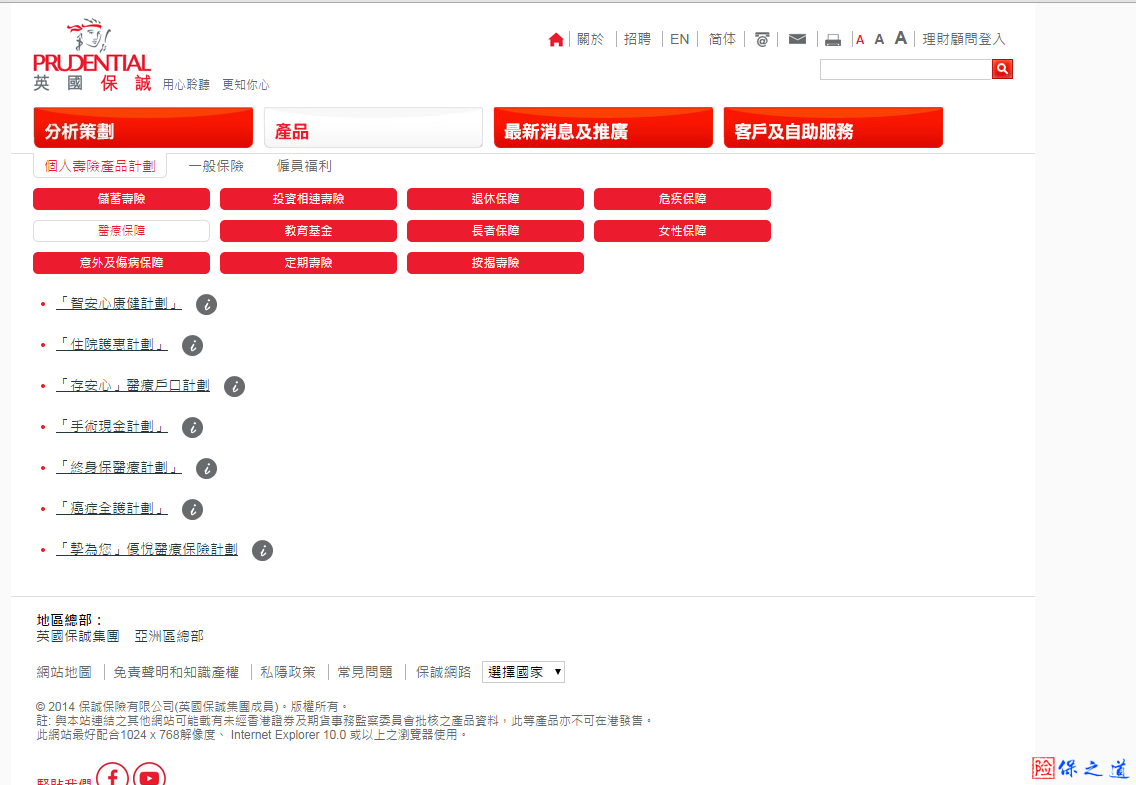Click the printer icon to print the page
Viewport: 1136px width, 785px height.
pyautogui.click(x=833, y=40)
